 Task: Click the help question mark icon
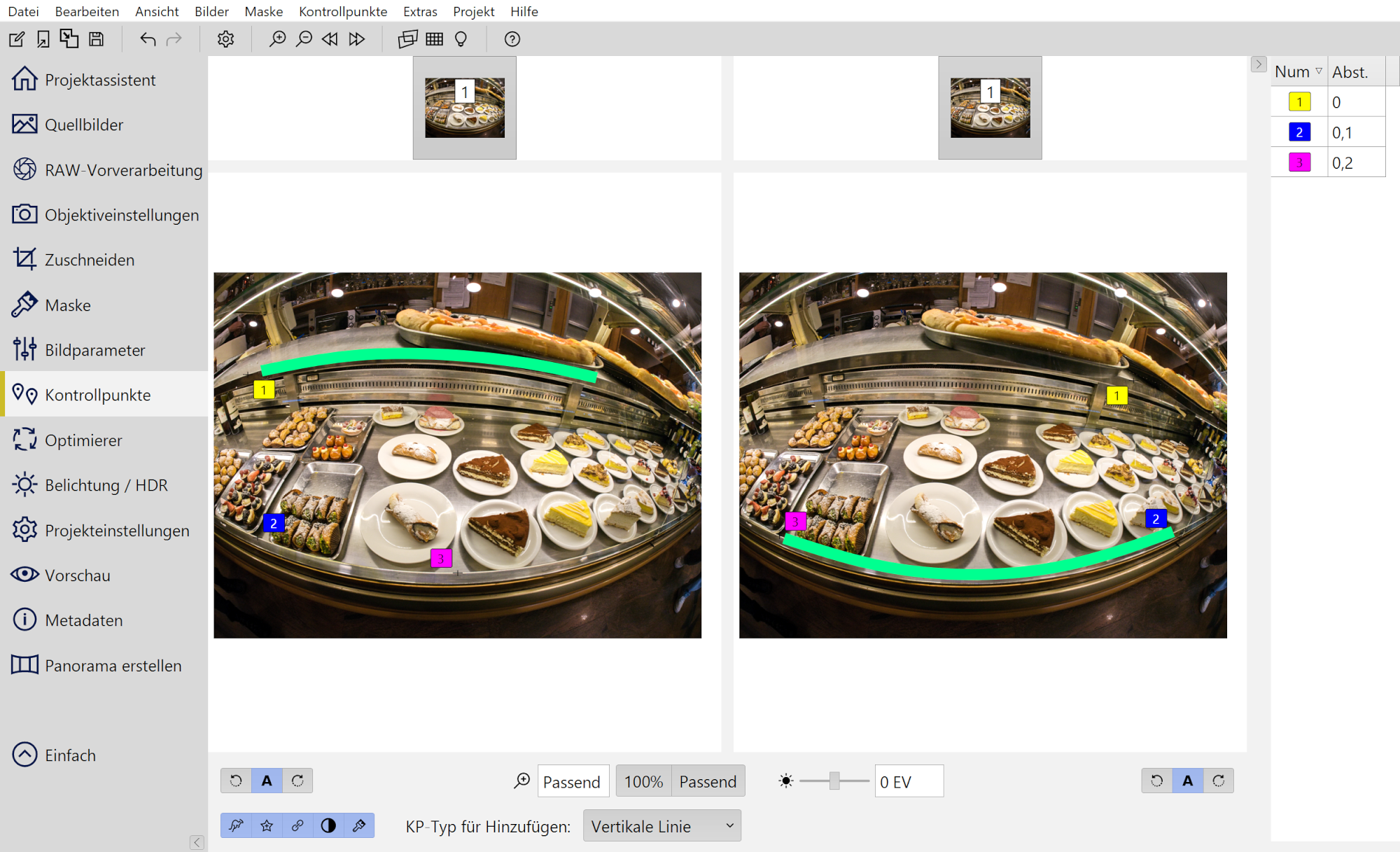512,39
